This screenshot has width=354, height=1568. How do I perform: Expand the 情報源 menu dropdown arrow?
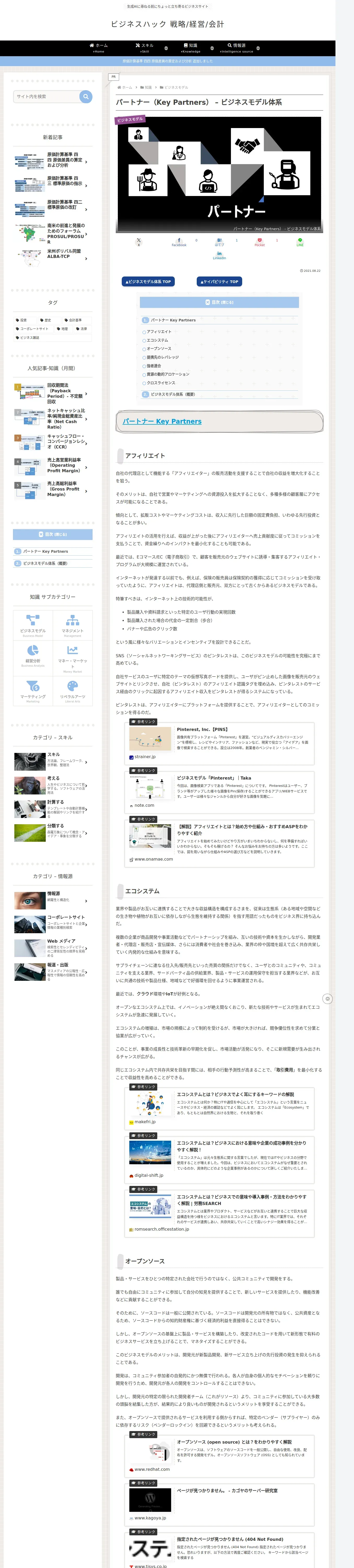pyautogui.click(x=258, y=48)
